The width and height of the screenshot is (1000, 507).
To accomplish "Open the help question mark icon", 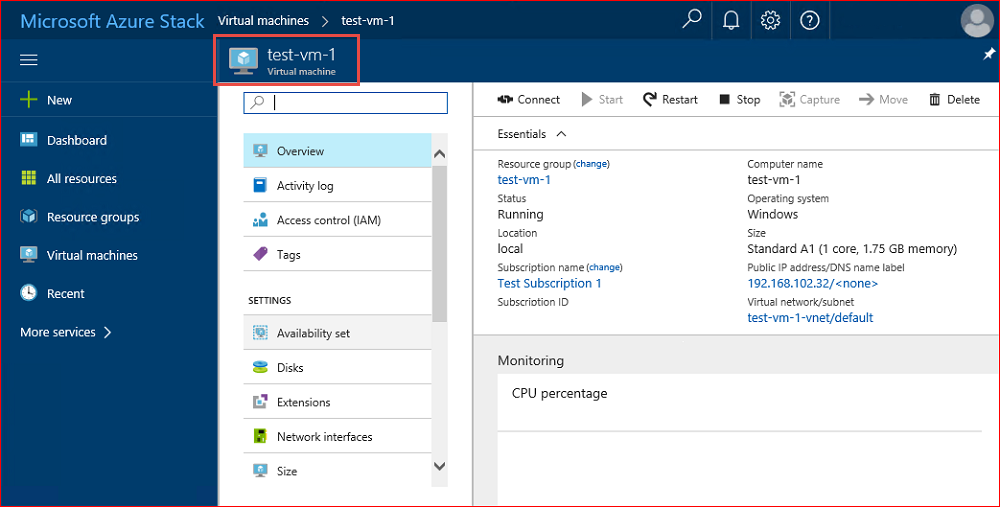I will tap(810, 20).
